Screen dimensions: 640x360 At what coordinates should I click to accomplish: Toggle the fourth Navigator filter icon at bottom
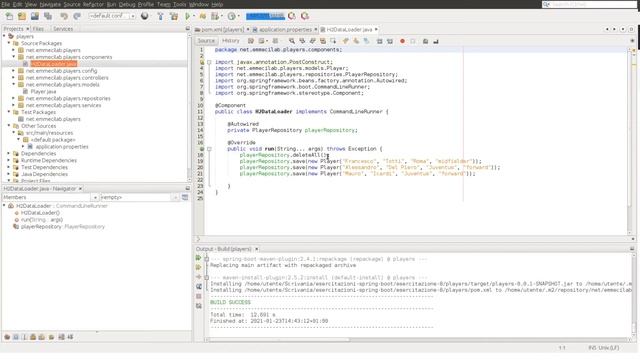(x=33, y=337)
